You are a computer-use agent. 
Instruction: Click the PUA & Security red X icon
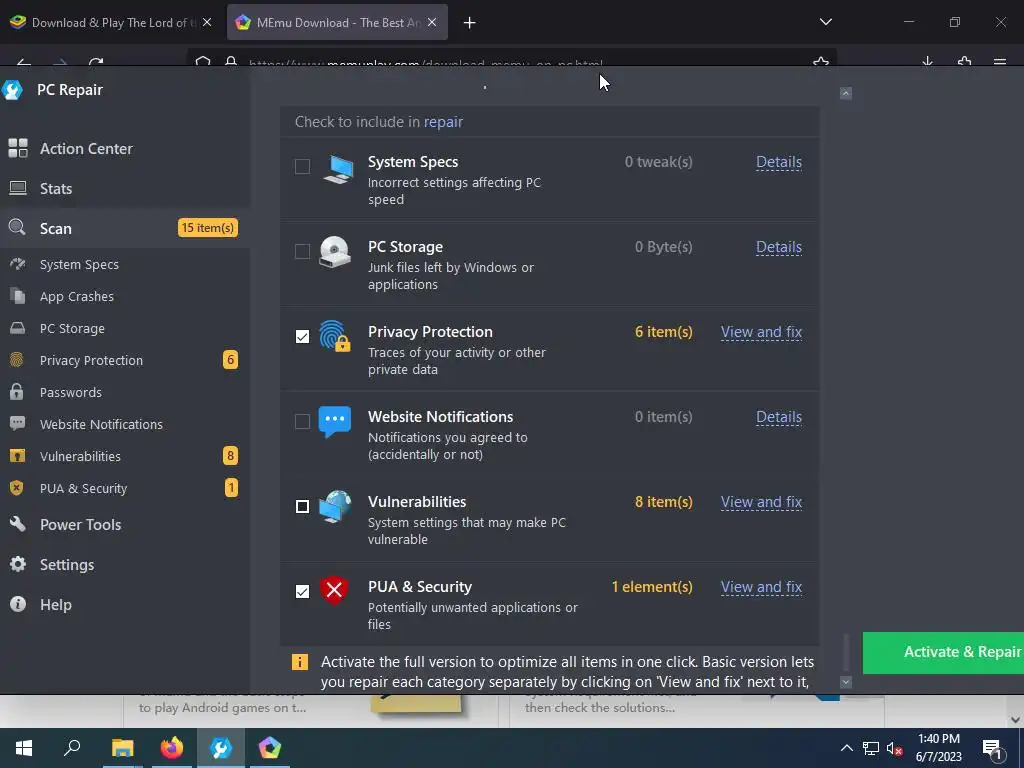pyautogui.click(x=334, y=590)
